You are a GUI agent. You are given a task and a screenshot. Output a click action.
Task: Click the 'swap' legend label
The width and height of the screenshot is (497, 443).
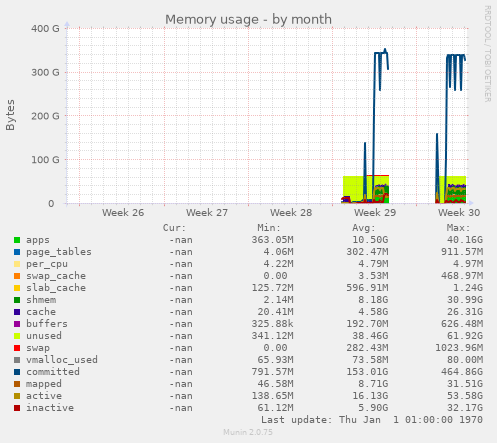click(x=38, y=348)
